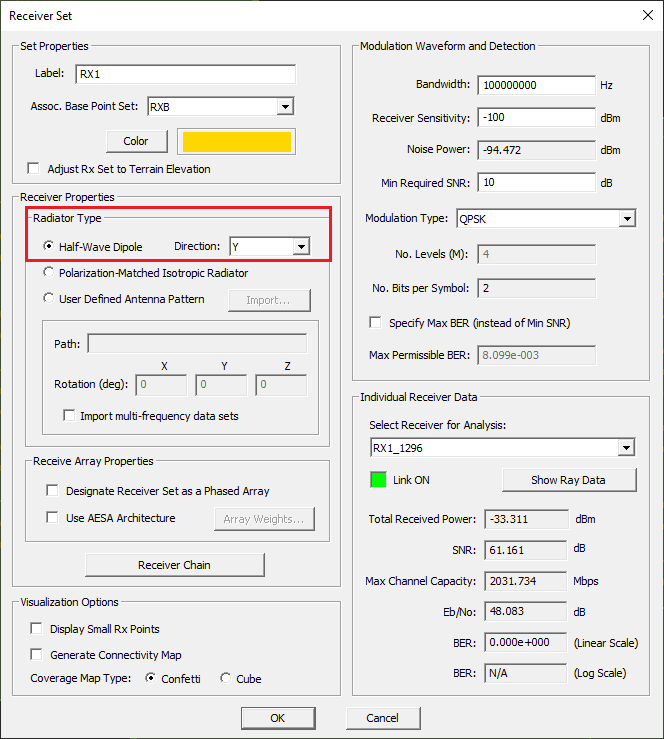Click the yellow color swatch

click(237, 141)
